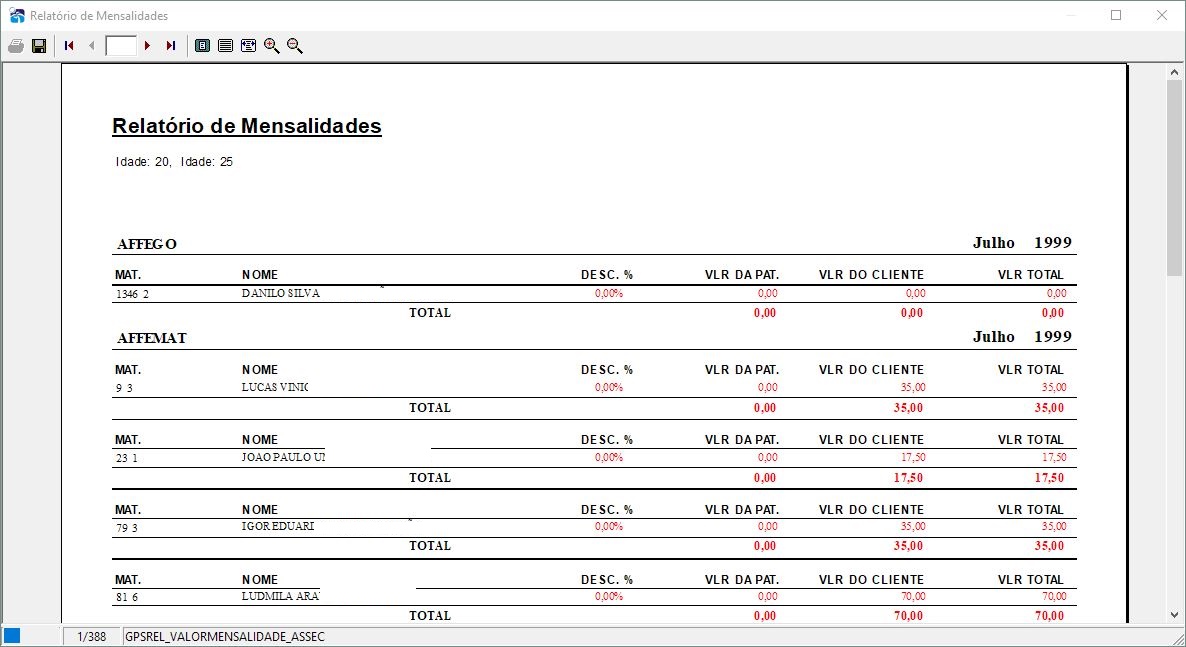Image resolution: width=1186 pixels, height=647 pixels.
Task: Click vertical scrollbar up arrow
Action: pyautogui.click(x=1174, y=73)
